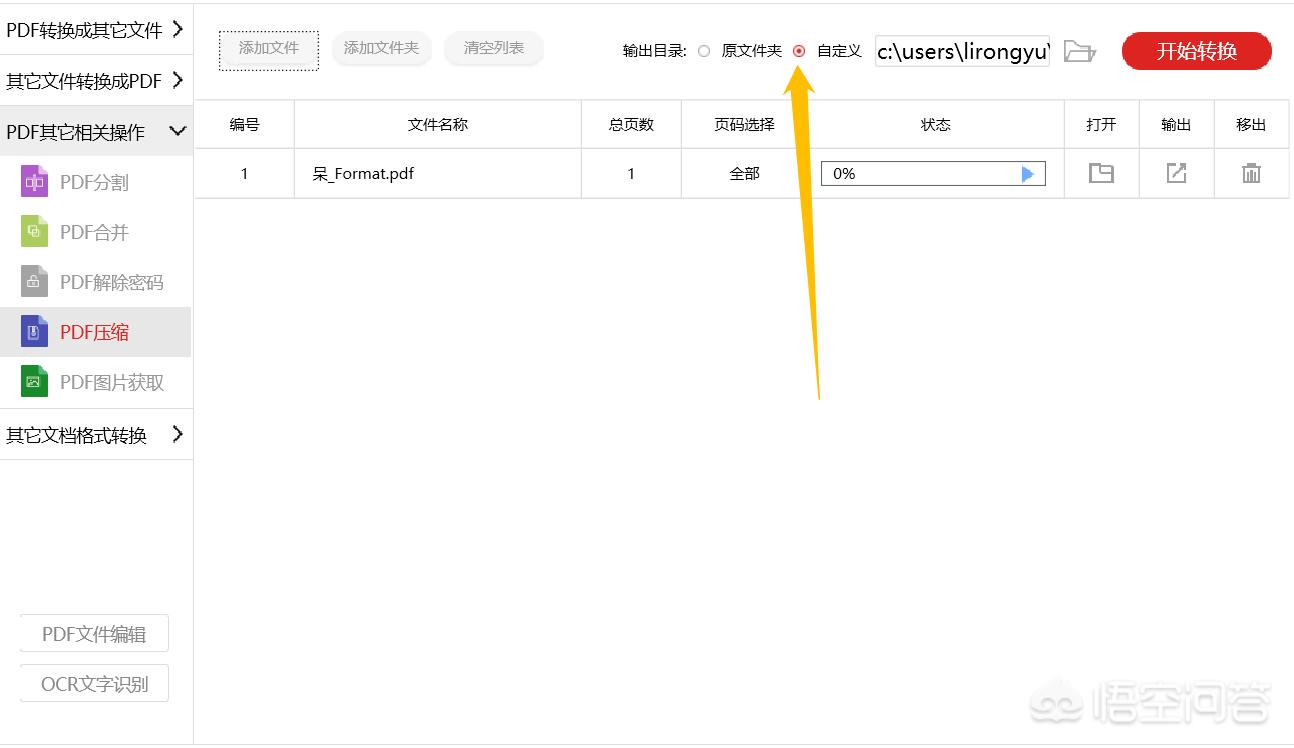Click the 输出 export icon for 呆_Format.pdf

(x=1176, y=173)
